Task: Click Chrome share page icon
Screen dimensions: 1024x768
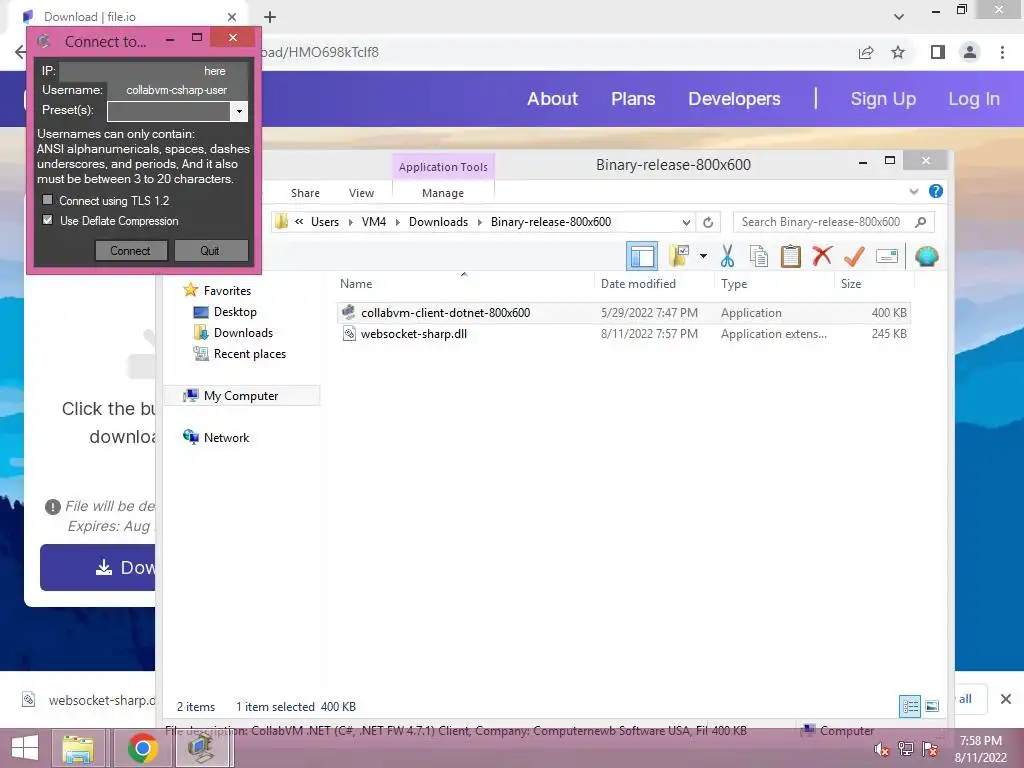Action: [866, 52]
